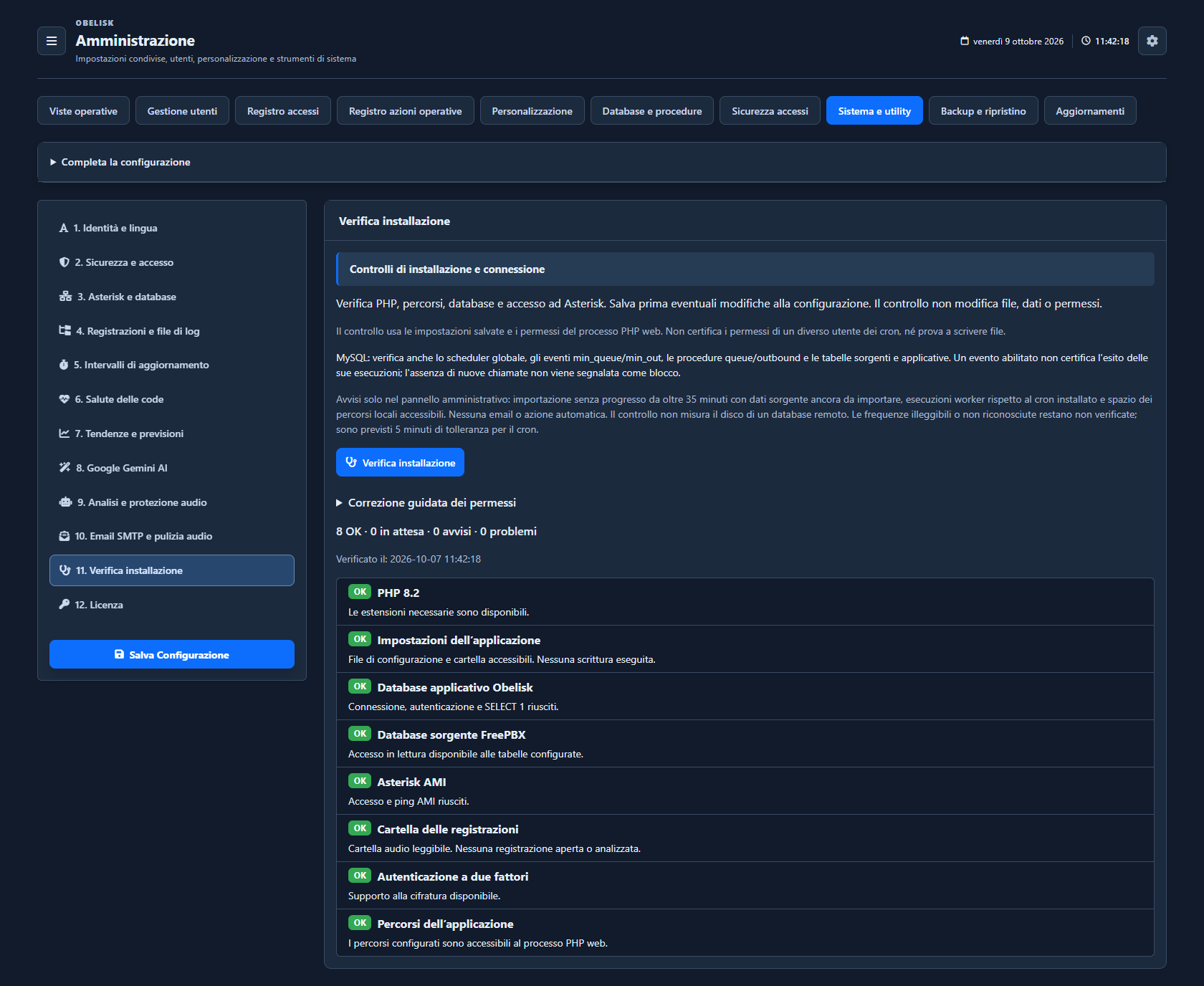Click the settings gear icon

1152,41
